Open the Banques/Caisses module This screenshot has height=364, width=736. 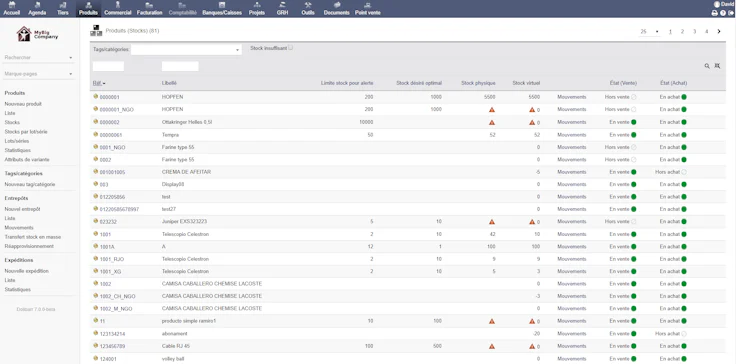point(222,8)
